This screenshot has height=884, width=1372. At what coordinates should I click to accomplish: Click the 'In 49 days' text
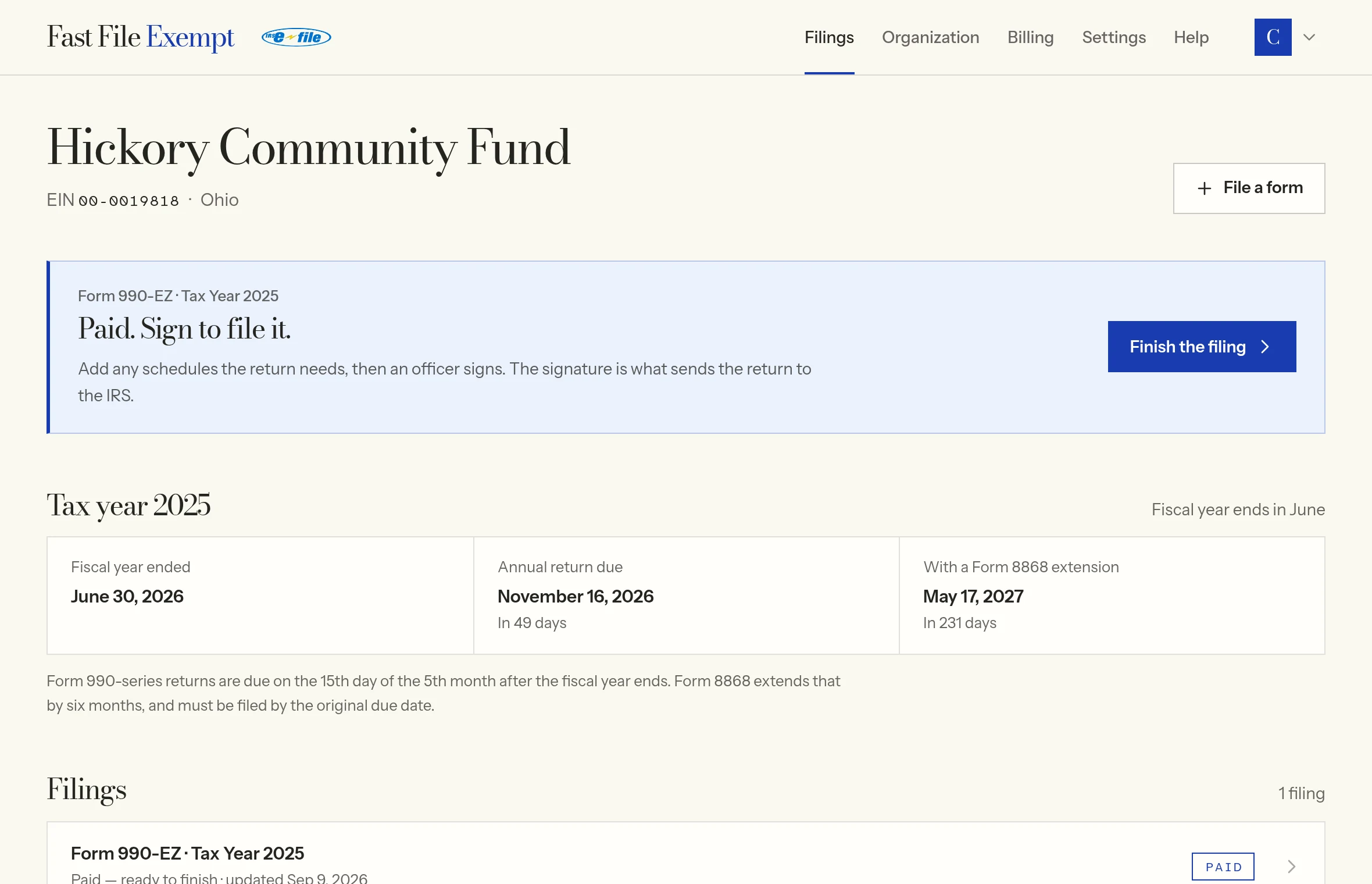coord(532,623)
